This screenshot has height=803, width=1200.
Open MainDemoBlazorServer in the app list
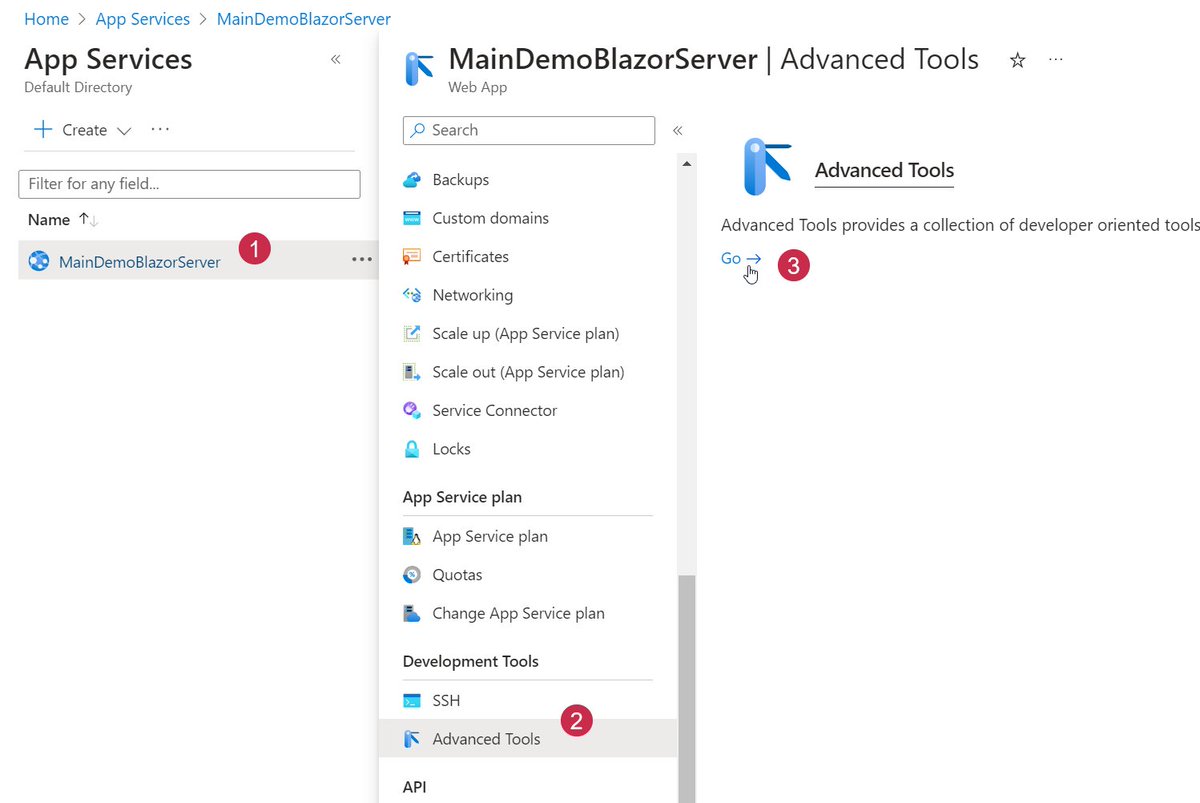[x=140, y=262]
